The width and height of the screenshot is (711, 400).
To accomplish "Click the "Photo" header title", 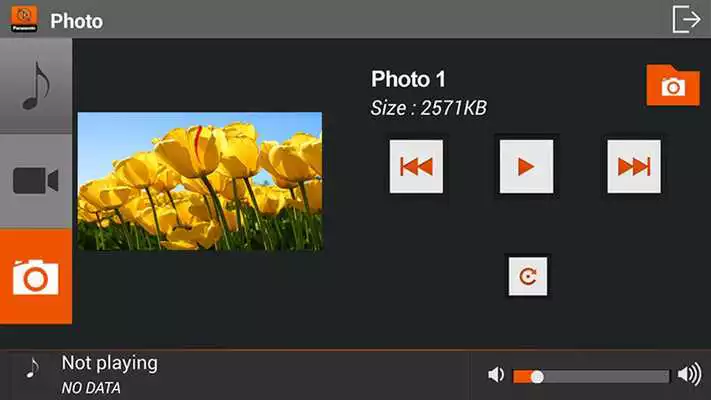I will [76, 21].
